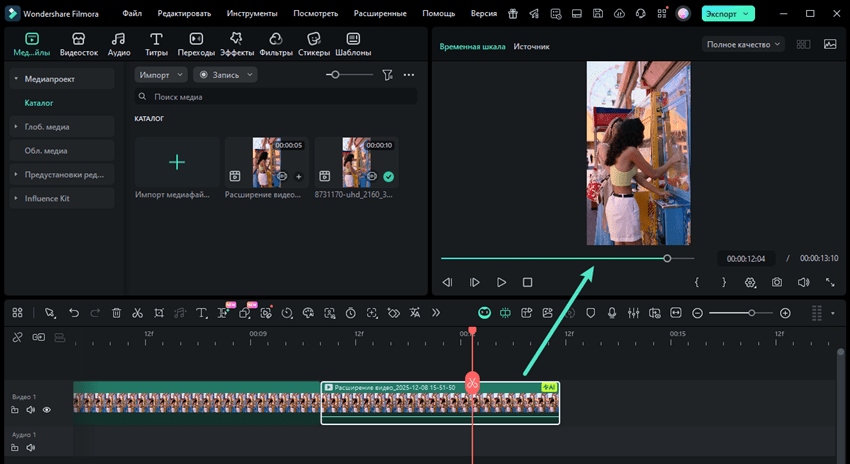Click the scissors split tool in timeline toolbar
Viewport: 850px width, 464px height.
[x=137, y=313]
